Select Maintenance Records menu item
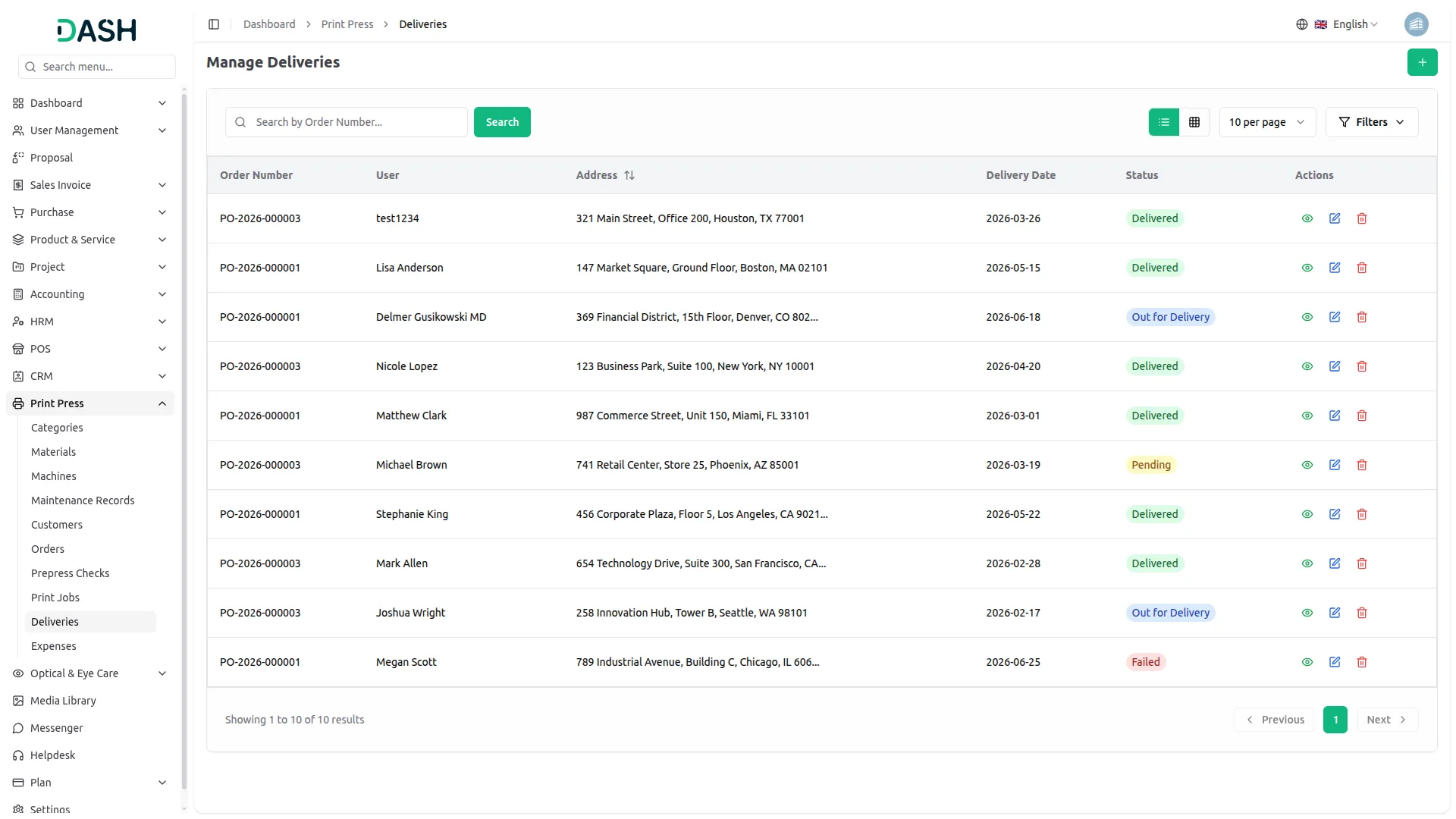Screen dimensions: 1456x819 pos(83,500)
